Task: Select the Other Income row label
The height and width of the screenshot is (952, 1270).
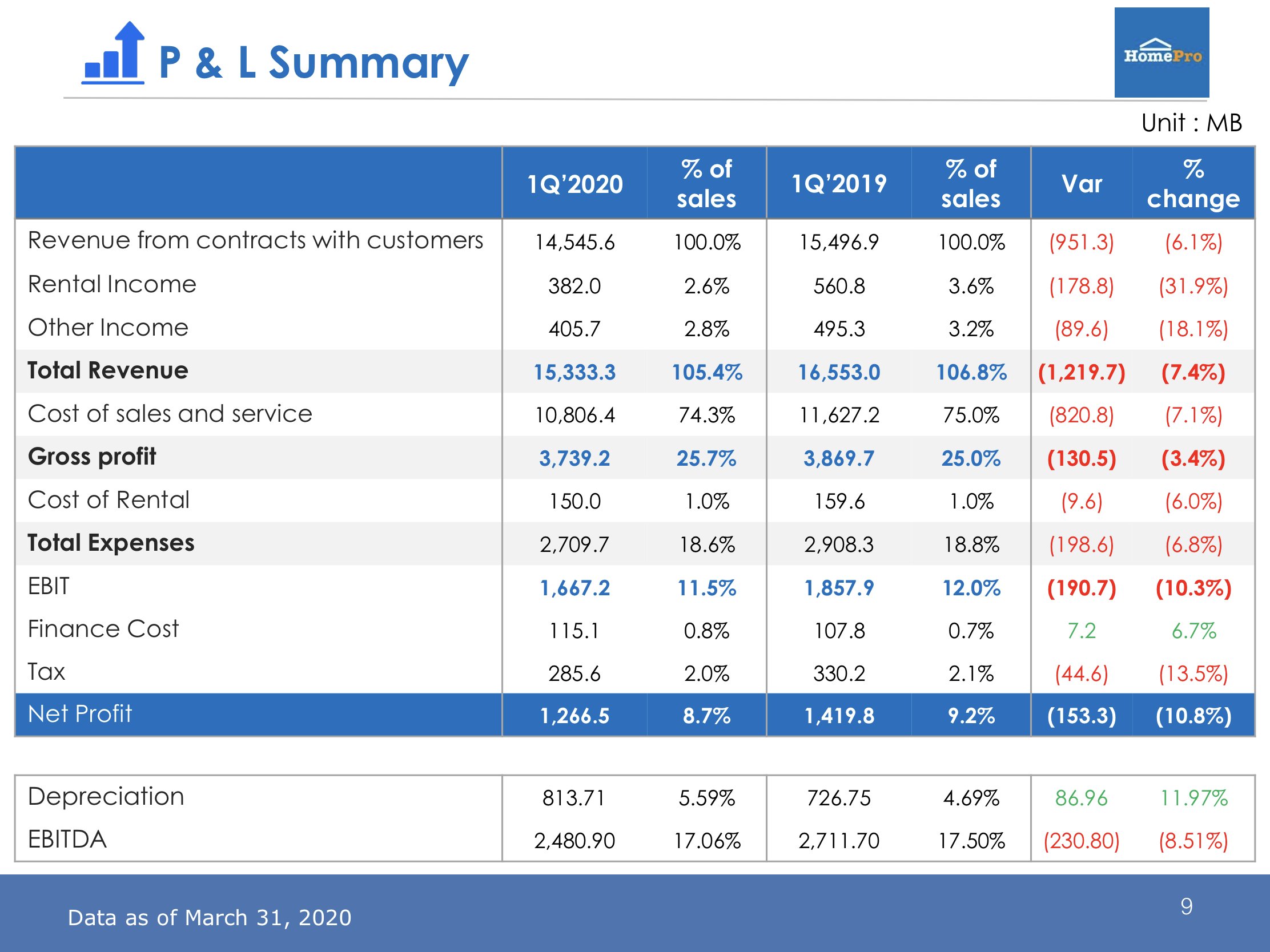Action: coord(108,328)
